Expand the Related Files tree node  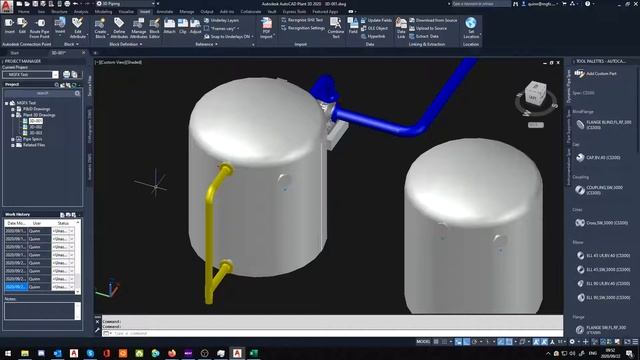13,145
